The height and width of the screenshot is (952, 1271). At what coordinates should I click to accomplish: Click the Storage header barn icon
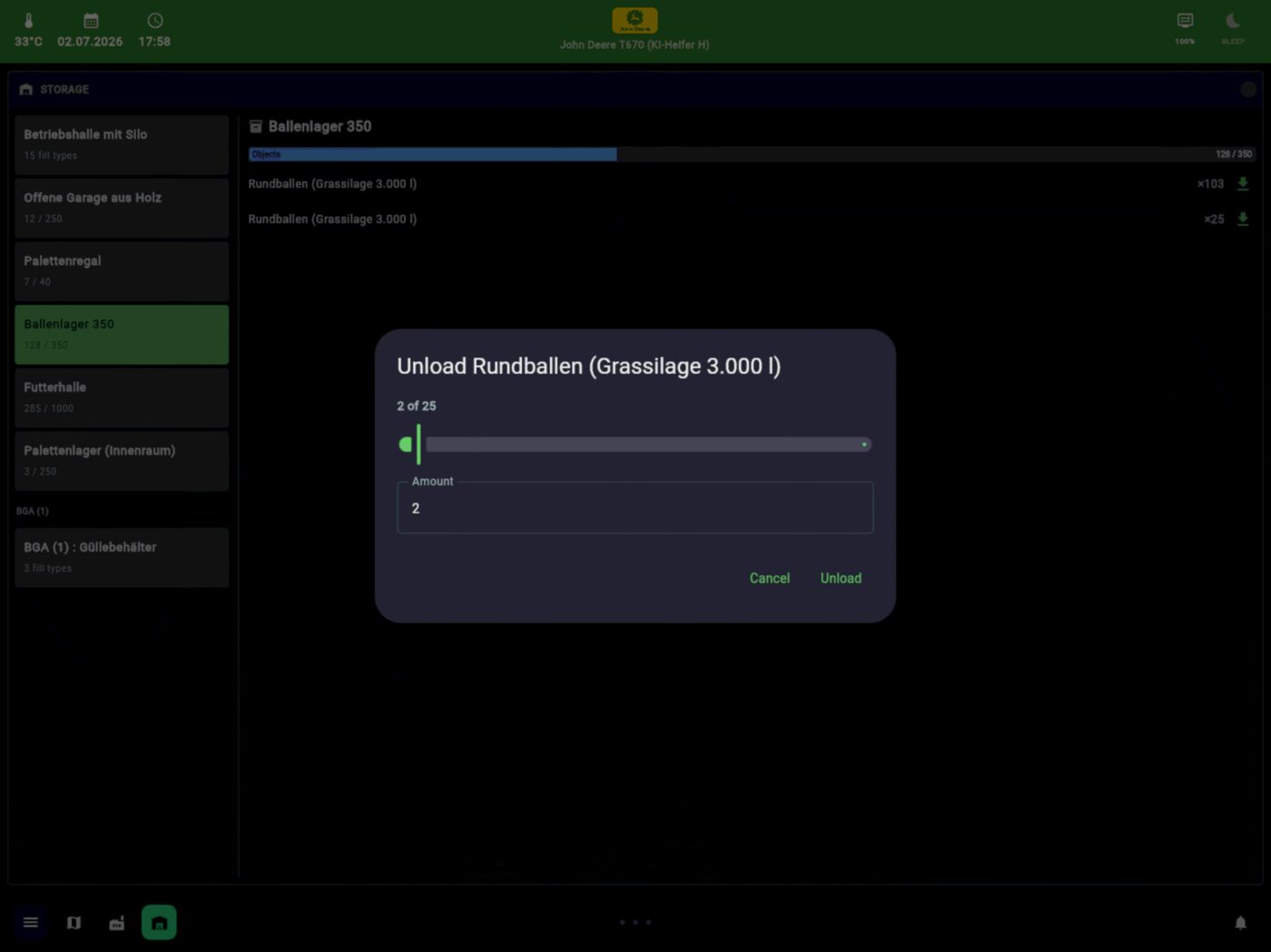pyautogui.click(x=25, y=89)
